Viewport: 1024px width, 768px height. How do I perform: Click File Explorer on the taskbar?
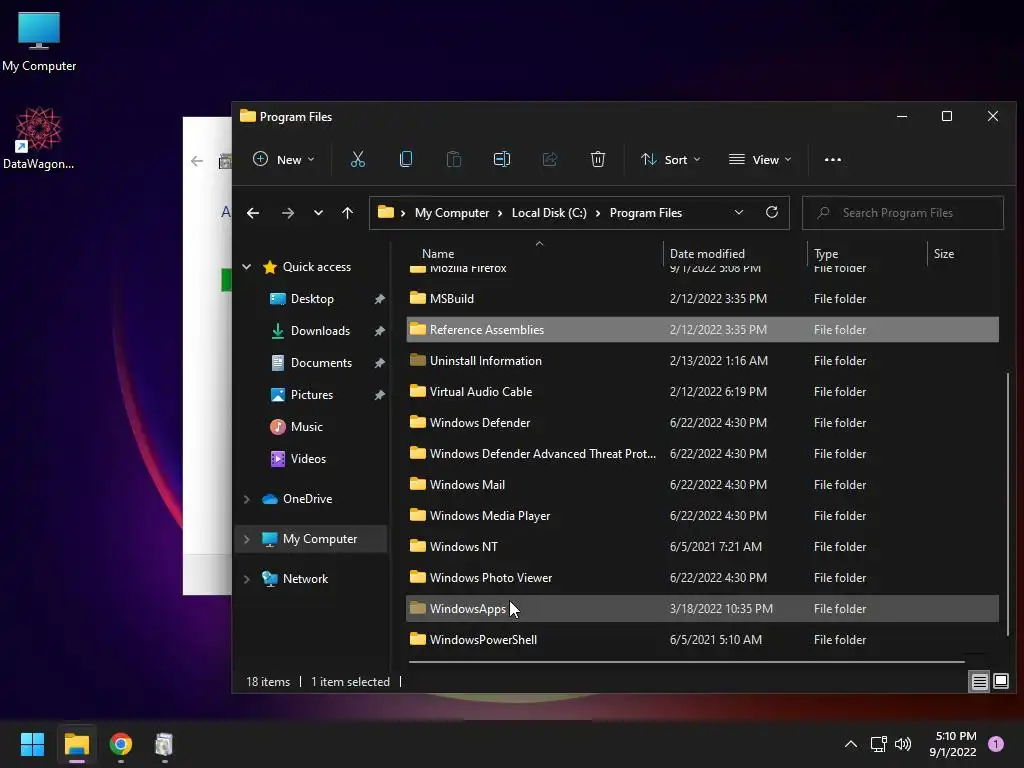coord(76,744)
